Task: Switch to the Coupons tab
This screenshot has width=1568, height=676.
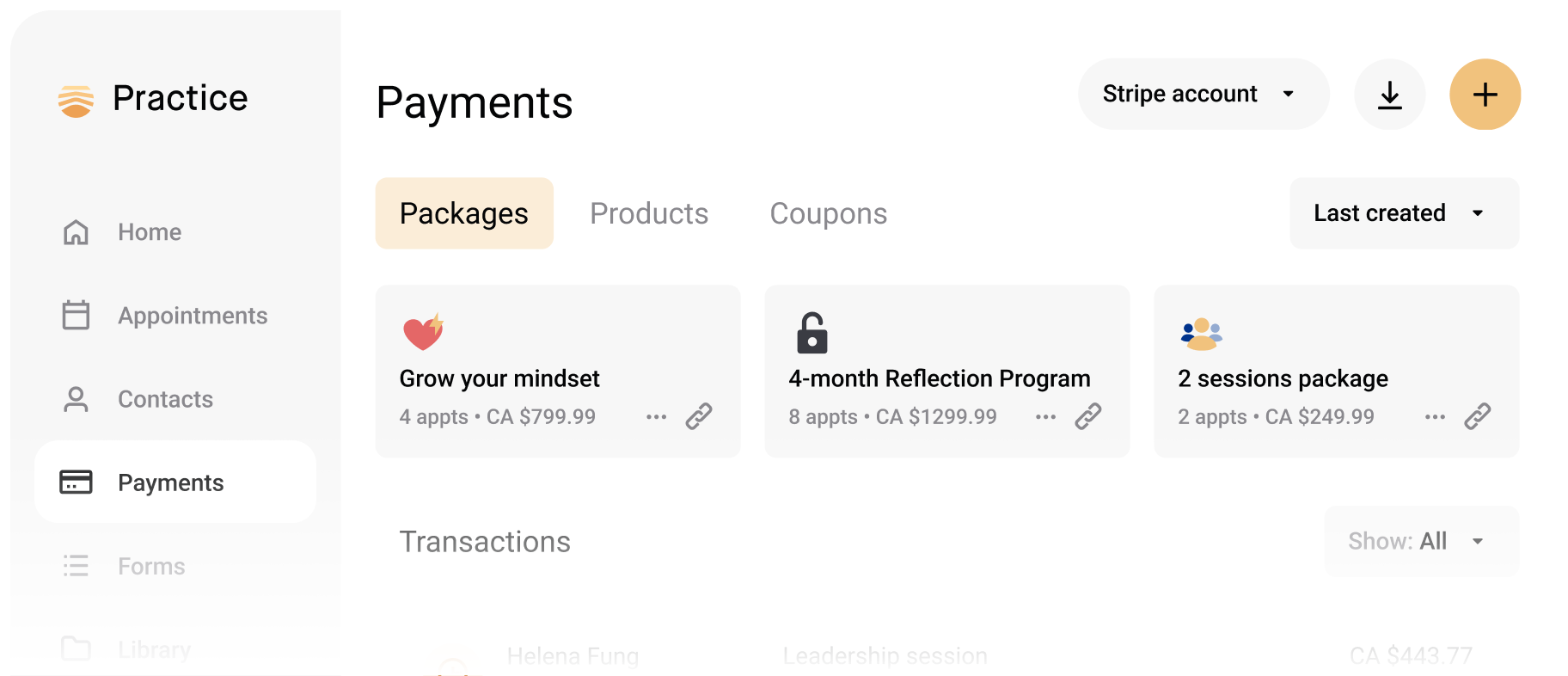Action: [828, 213]
